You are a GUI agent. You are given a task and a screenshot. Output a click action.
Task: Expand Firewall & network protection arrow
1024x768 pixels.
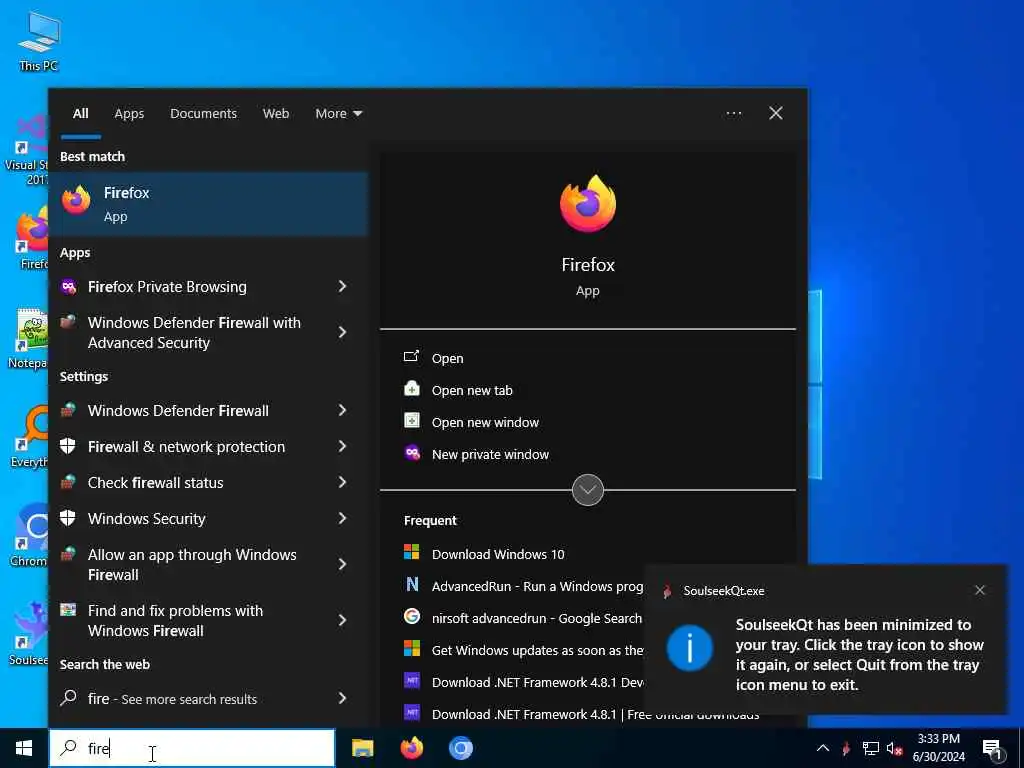(342, 446)
